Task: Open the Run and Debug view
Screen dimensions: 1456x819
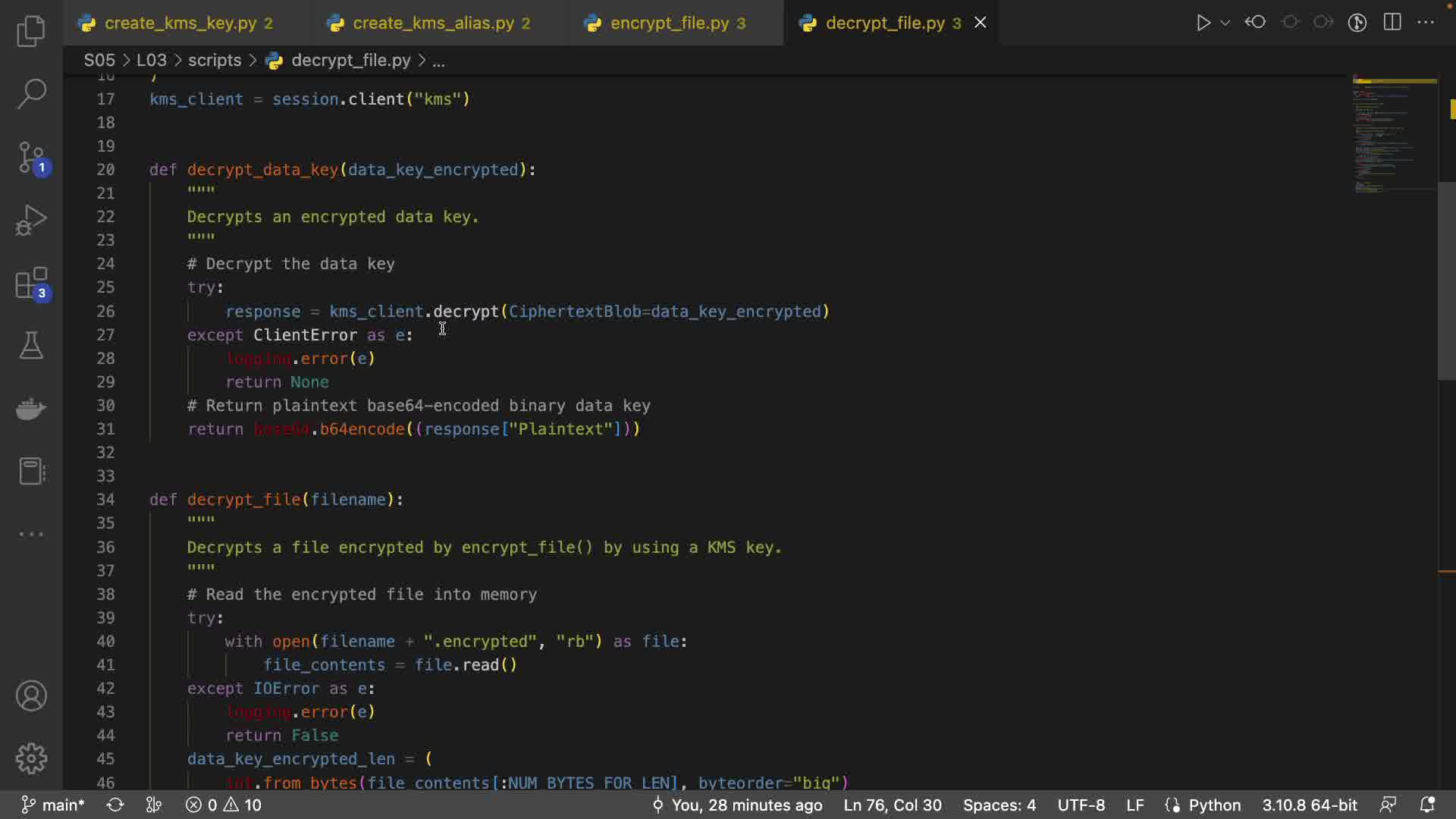Action: pyautogui.click(x=31, y=221)
